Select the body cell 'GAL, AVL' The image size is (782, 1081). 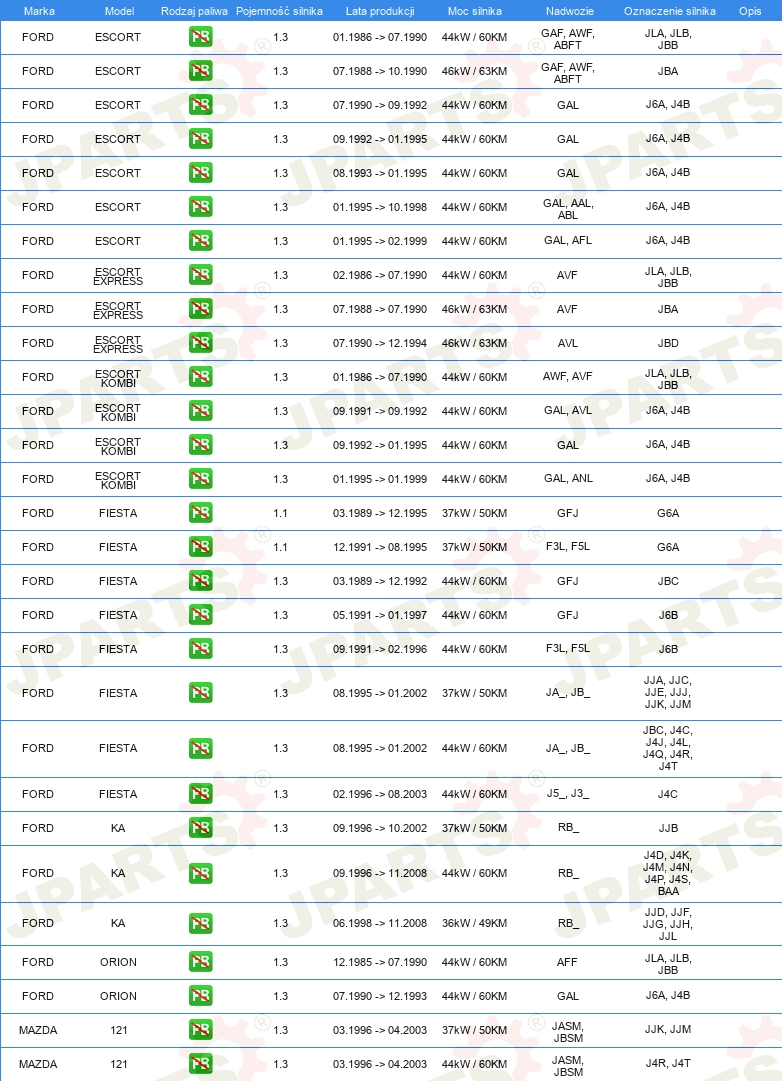point(568,410)
